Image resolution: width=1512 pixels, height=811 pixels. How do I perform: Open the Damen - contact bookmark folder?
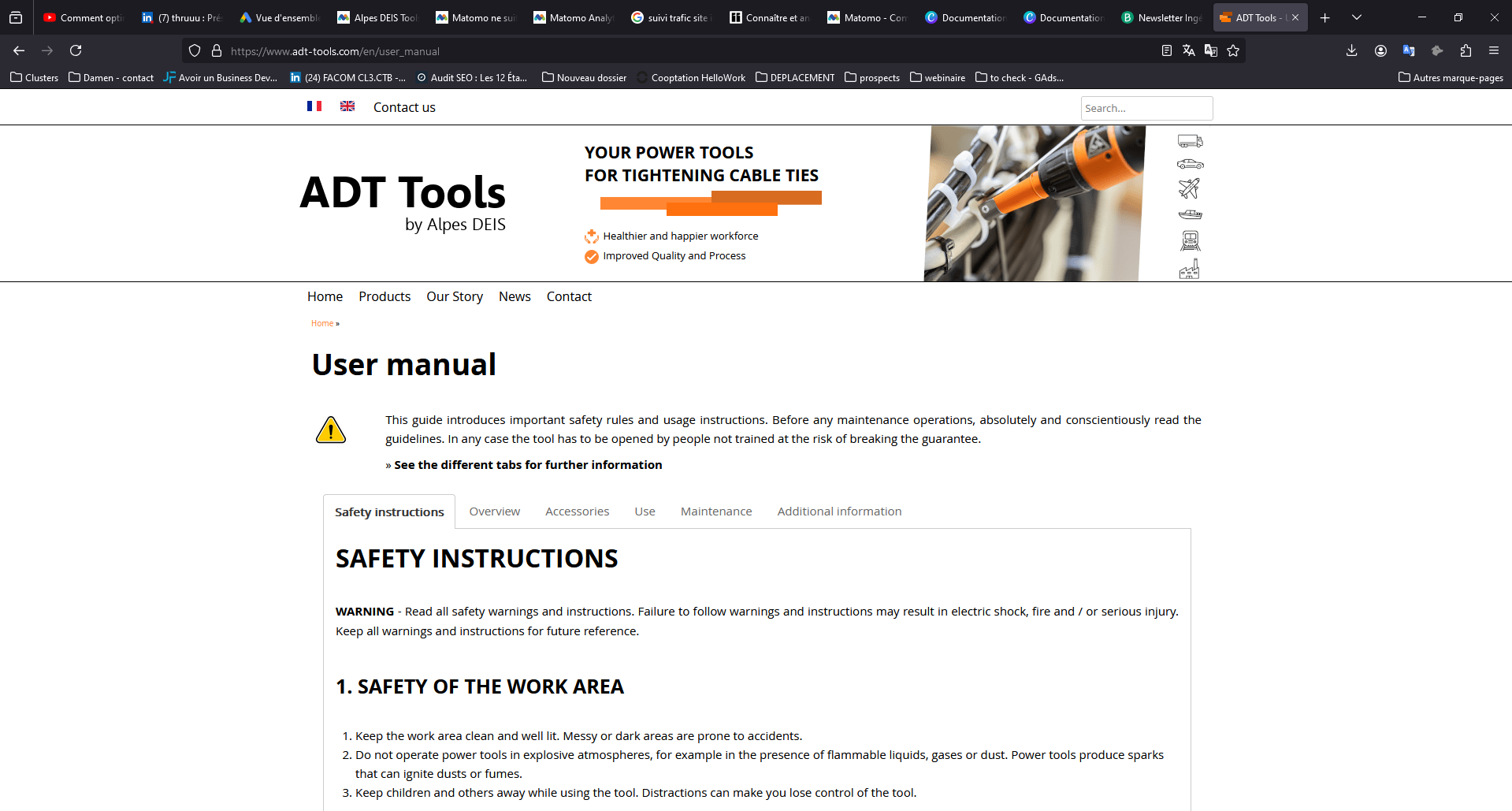click(111, 77)
